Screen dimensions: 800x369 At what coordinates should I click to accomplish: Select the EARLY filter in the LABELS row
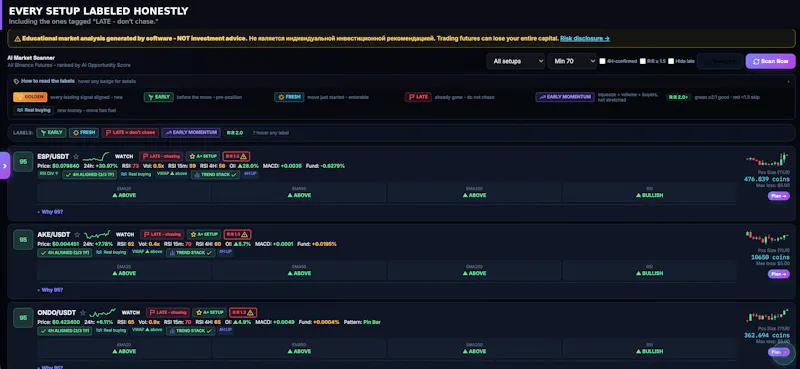[x=52, y=133]
